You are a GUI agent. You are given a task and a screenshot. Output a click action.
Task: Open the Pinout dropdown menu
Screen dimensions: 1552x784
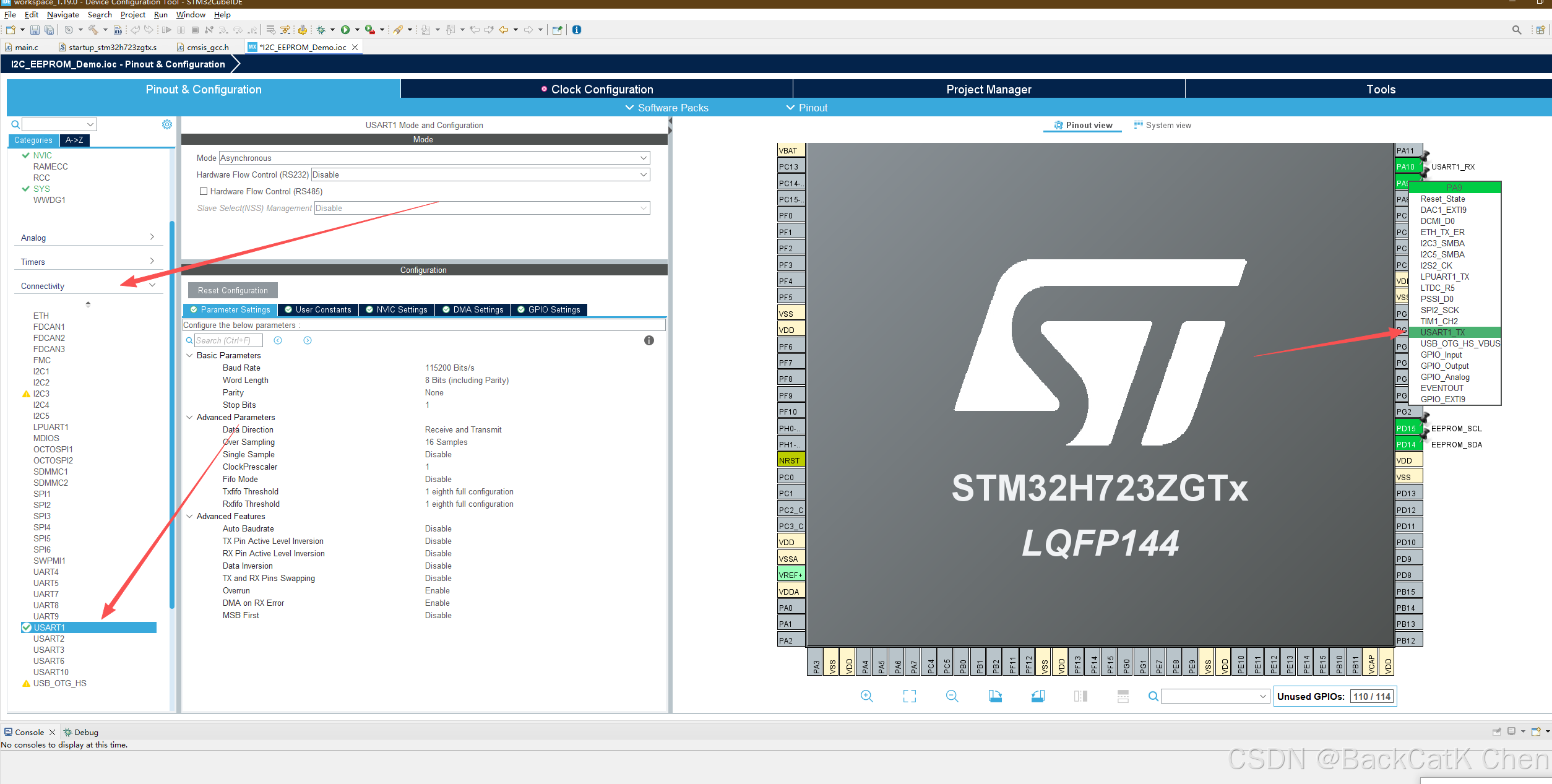point(806,108)
